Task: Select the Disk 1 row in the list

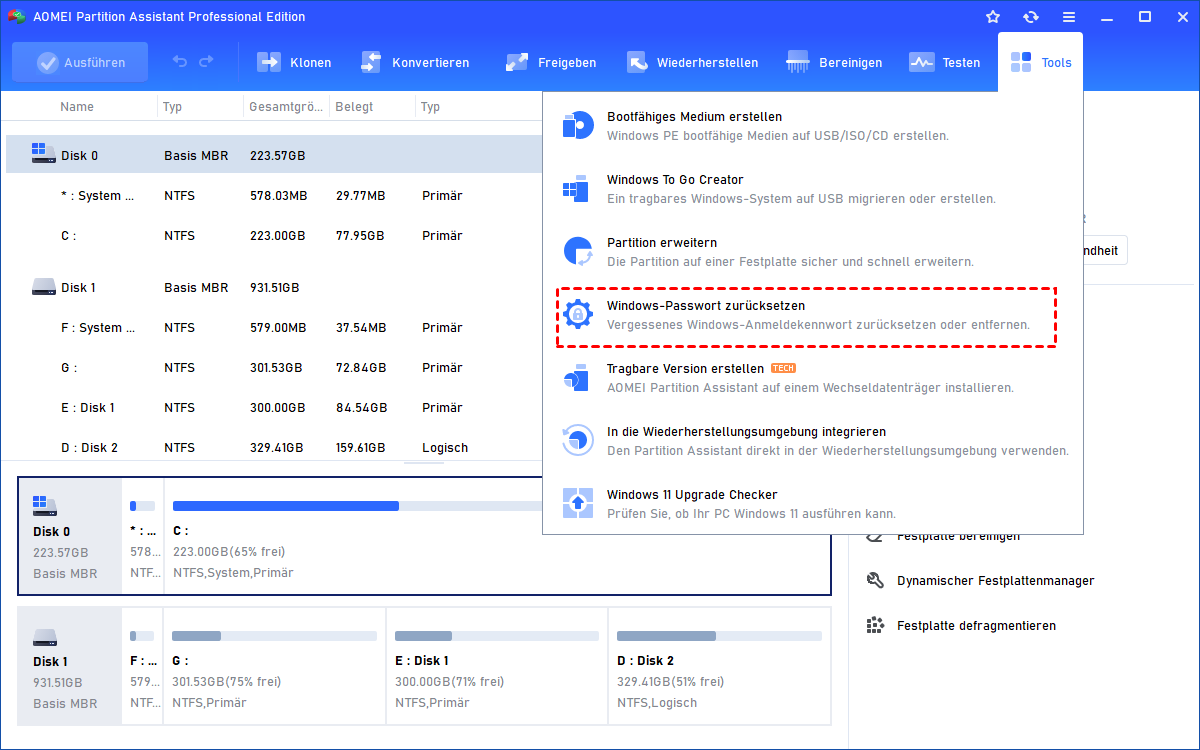Action: [x=274, y=287]
